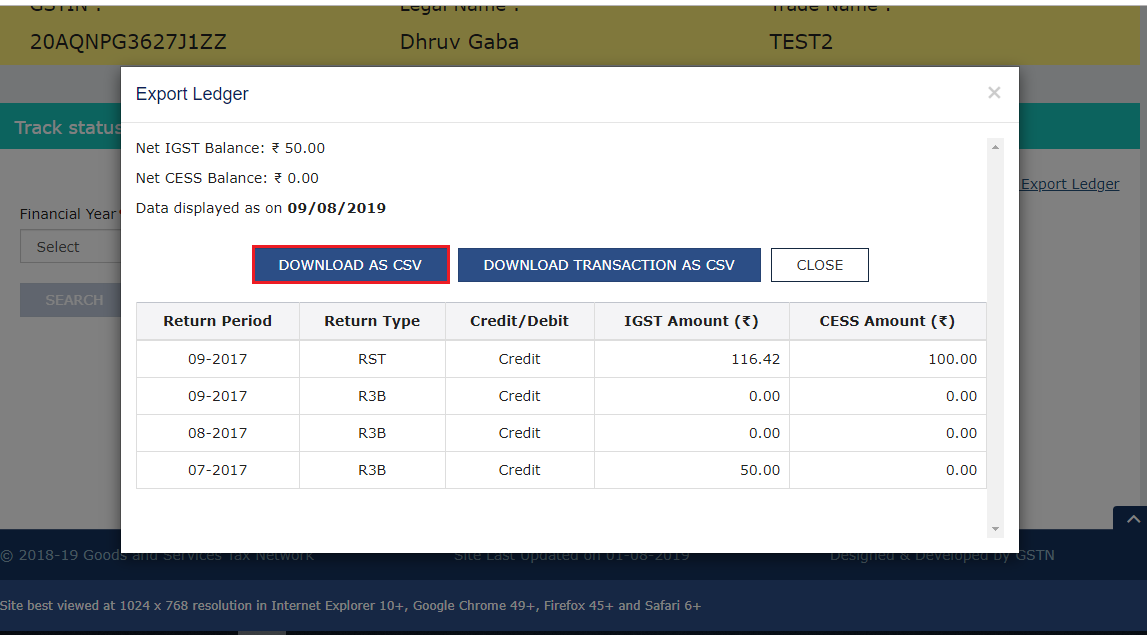
Task: Select the 100.00 CESS amount cell
Action: (887, 359)
